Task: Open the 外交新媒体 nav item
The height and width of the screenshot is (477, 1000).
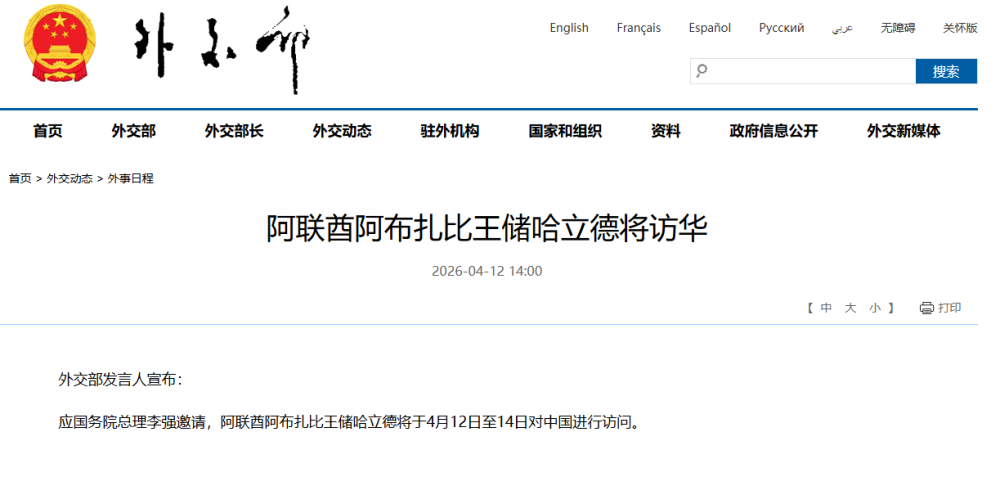Action: pyautogui.click(x=903, y=131)
